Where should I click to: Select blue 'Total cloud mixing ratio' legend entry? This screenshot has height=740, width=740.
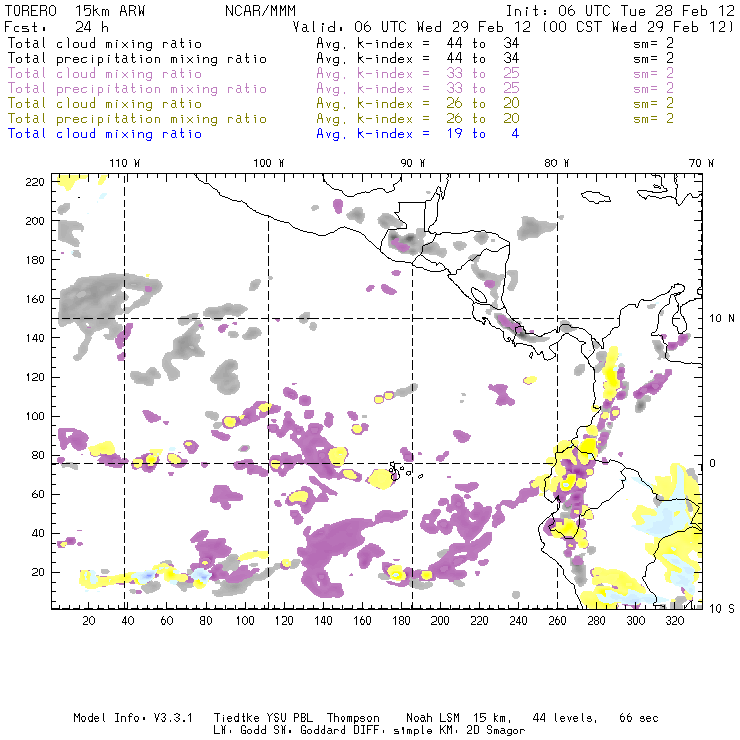click(x=105, y=134)
